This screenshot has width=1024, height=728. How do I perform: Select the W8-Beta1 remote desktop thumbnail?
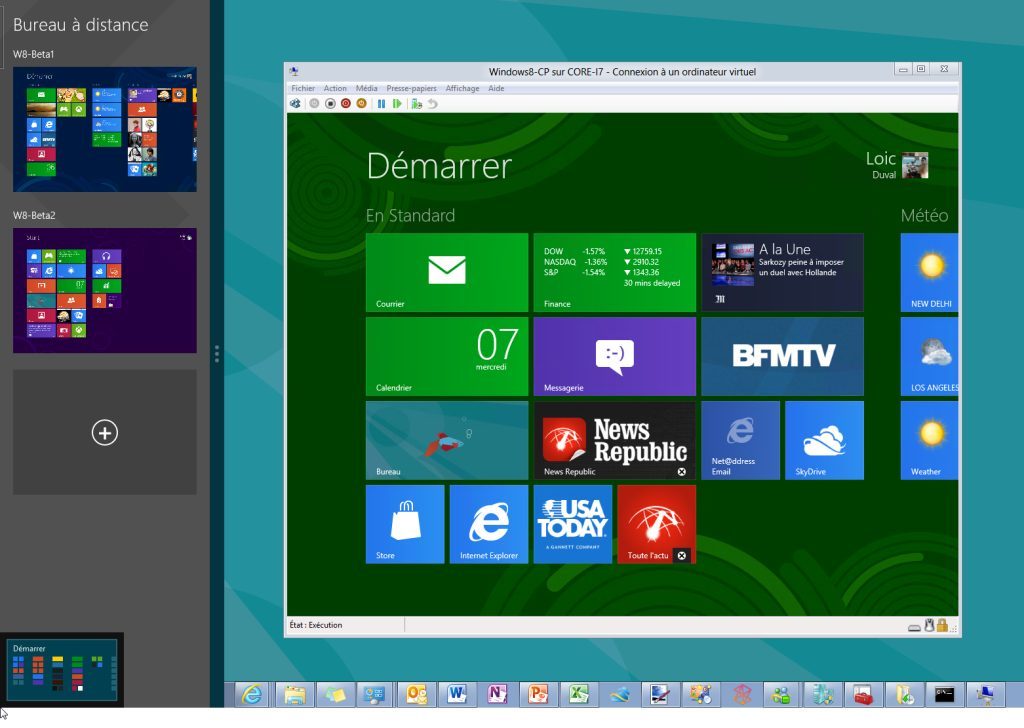pos(104,129)
